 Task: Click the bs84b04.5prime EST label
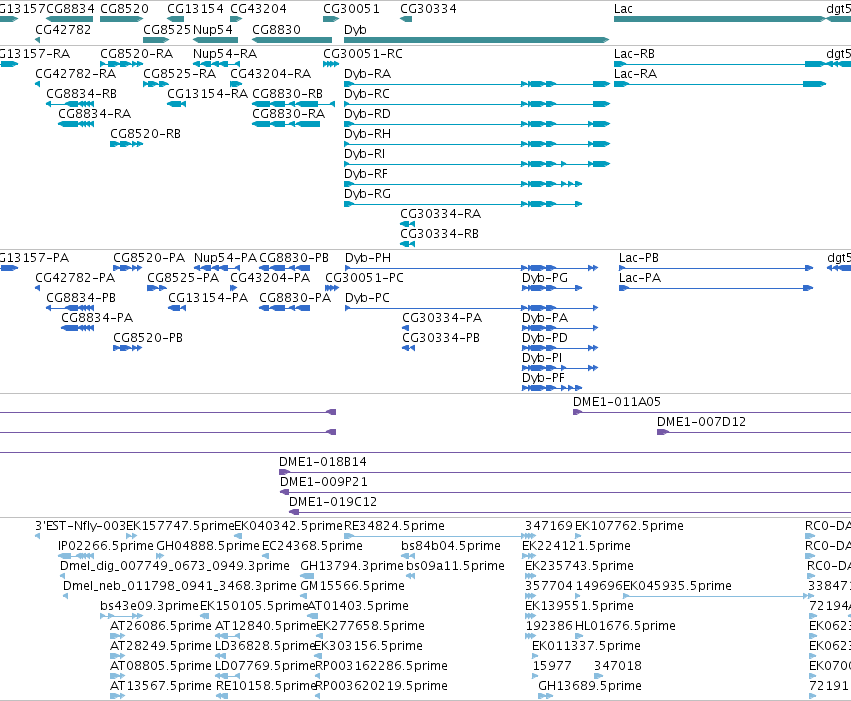[x=451, y=546]
